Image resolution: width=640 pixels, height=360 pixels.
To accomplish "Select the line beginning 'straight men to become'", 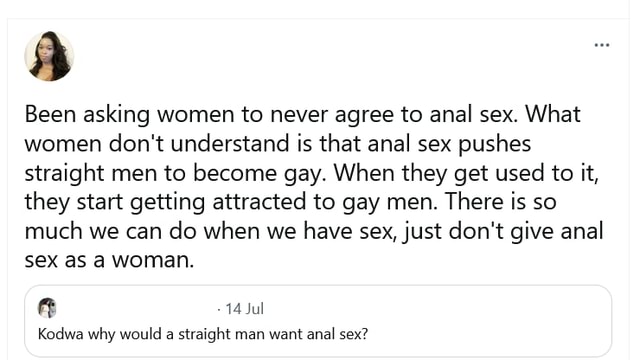I will click(311, 173).
